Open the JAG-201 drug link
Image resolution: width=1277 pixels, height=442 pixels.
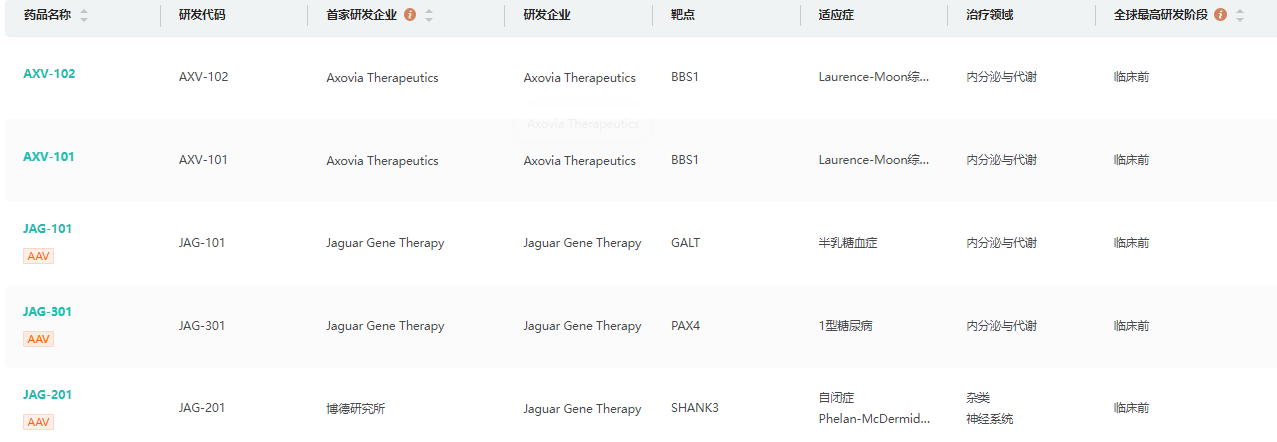[x=48, y=395]
